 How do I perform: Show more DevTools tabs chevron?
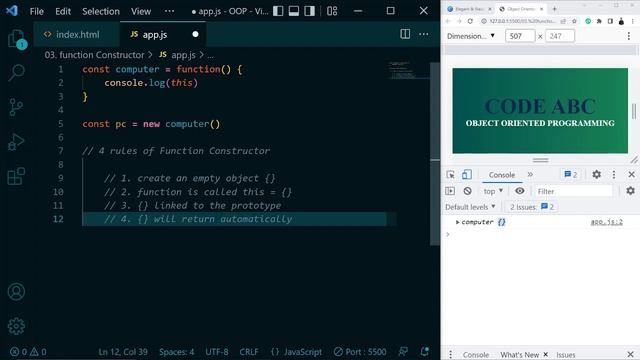pos(530,174)
